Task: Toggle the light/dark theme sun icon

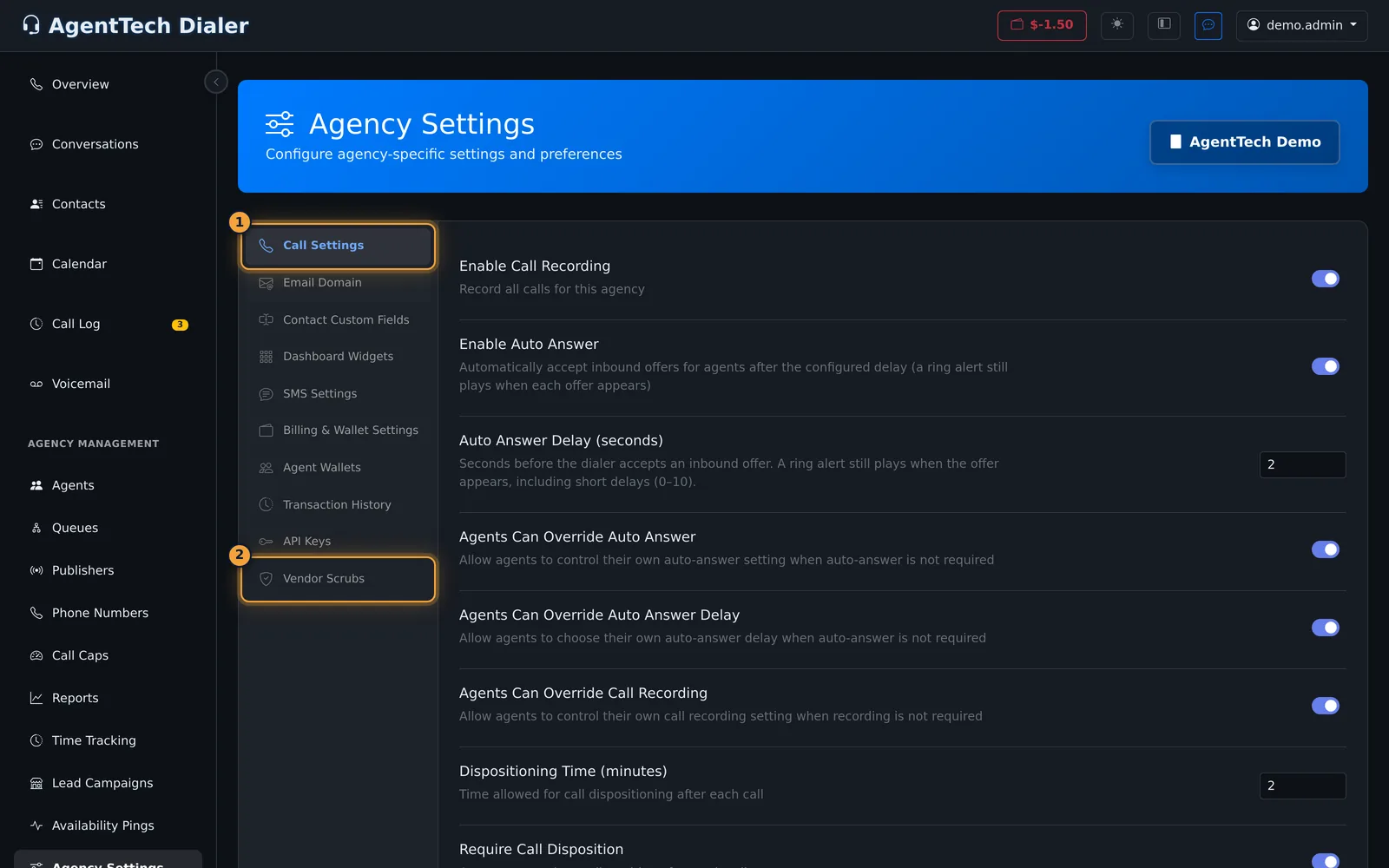Action: pos(1117,24)
